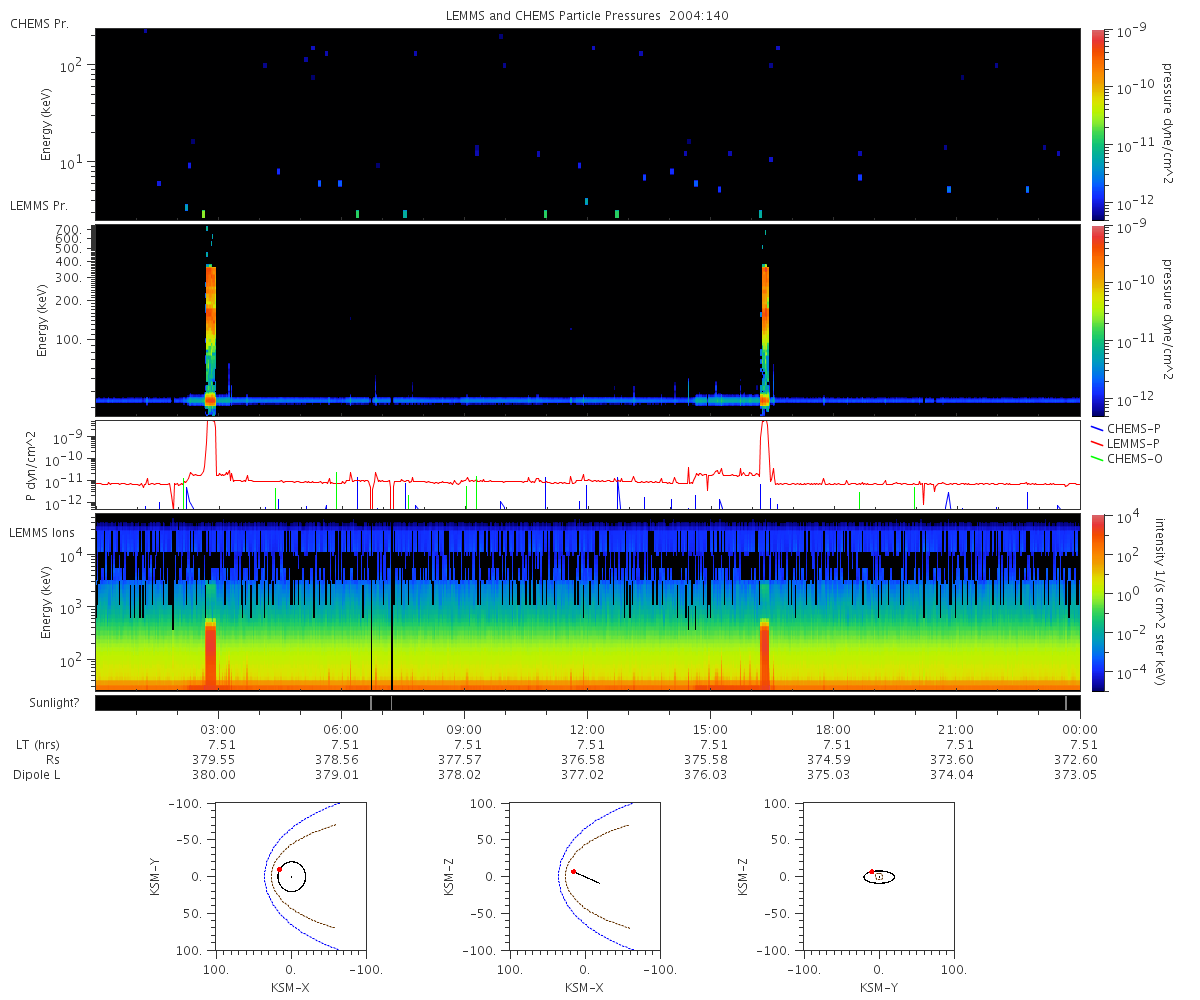Viewport: 1200px width, 1000px height.
Task: Select the 12:00 time axis label
Action: tap(587, 729)
